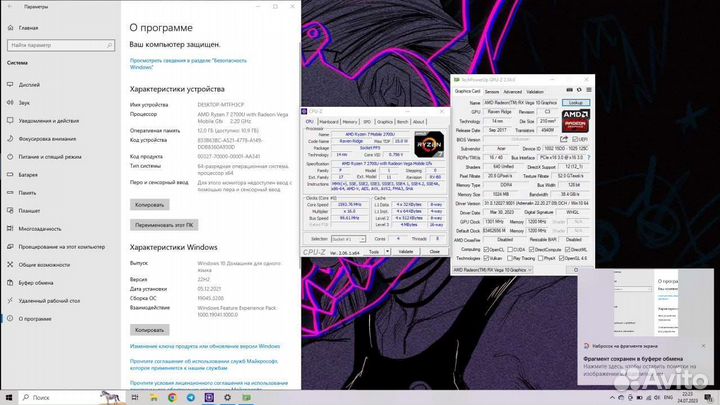Open the Дисплей settings section in sidebar
The height and width of the screenshot is (405, 720).
(x=29, y=84)
